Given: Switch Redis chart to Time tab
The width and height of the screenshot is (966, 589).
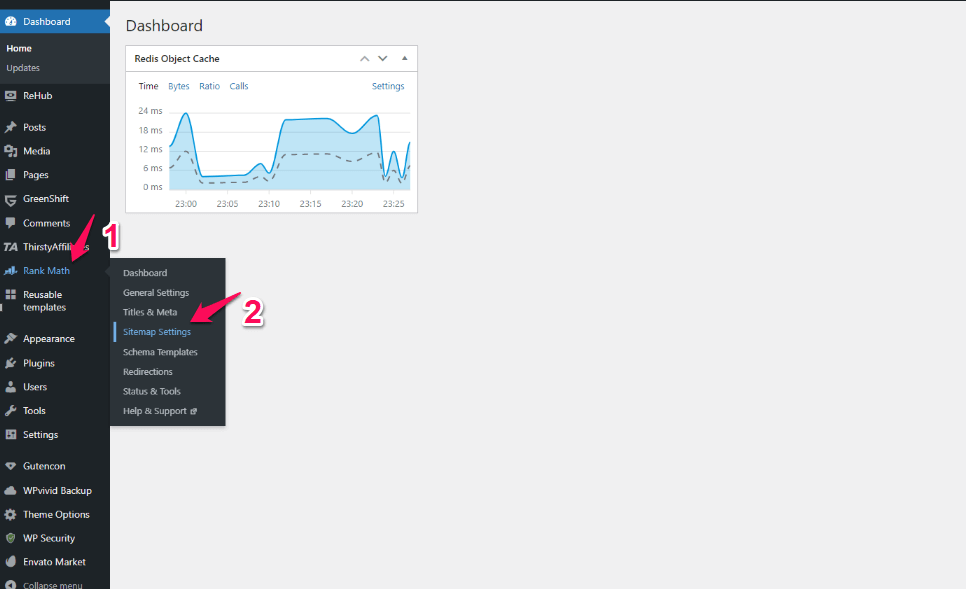Looking at the screenshot, I should tap(148, 86).
